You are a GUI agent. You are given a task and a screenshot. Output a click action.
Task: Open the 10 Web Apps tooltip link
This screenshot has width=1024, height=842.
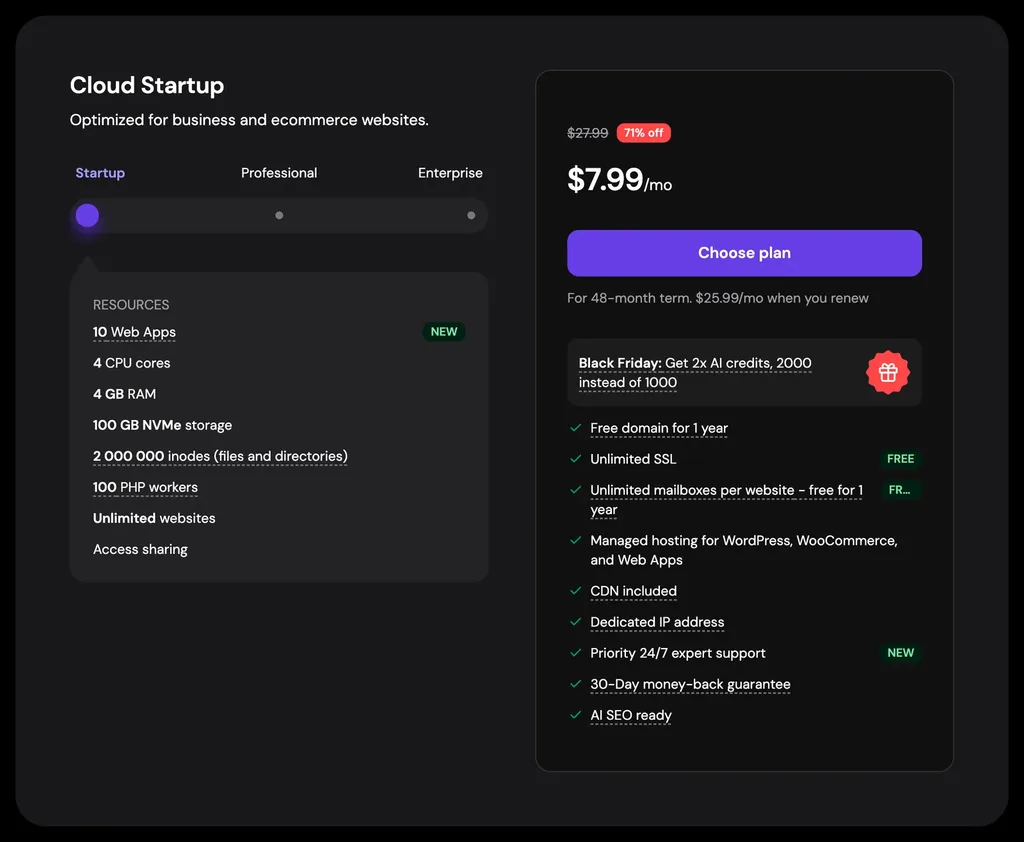[x=134, y=332]
